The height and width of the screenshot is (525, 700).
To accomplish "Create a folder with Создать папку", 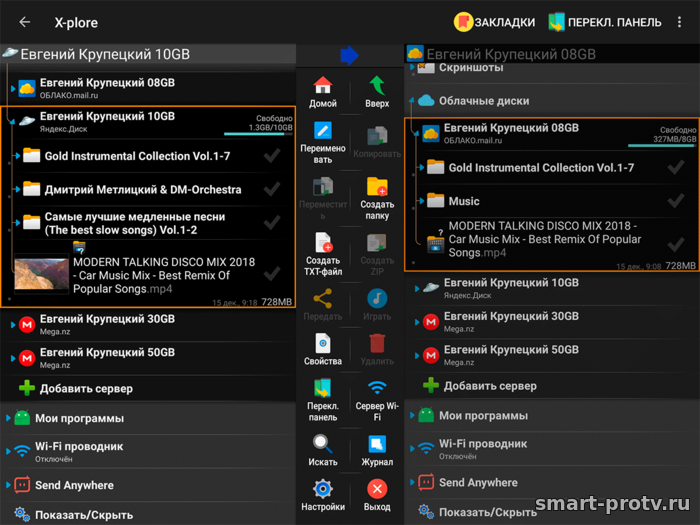I will [x=377, y=189].
